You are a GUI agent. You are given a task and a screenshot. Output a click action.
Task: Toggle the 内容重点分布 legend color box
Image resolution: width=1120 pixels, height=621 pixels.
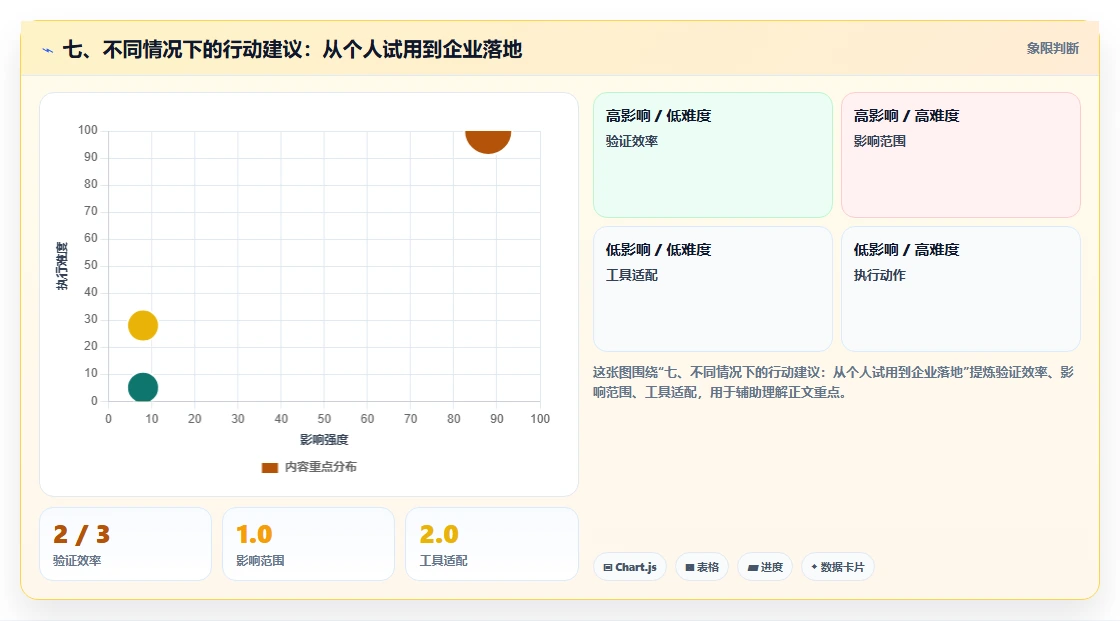269,467
